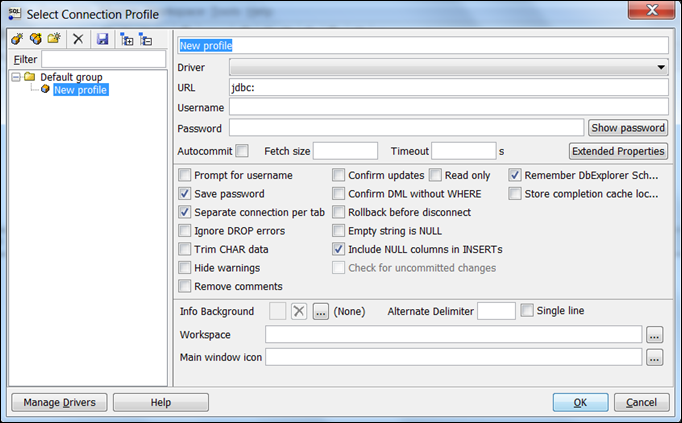
Task: Browse for a Workspace file
Action: 654,334
